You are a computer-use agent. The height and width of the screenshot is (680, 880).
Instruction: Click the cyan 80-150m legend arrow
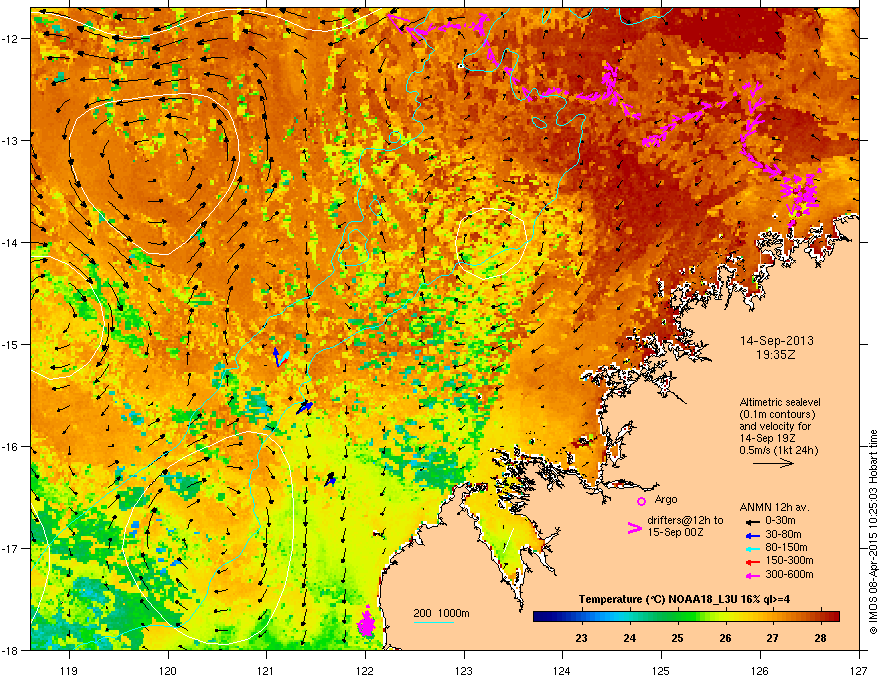pos(751,548)
